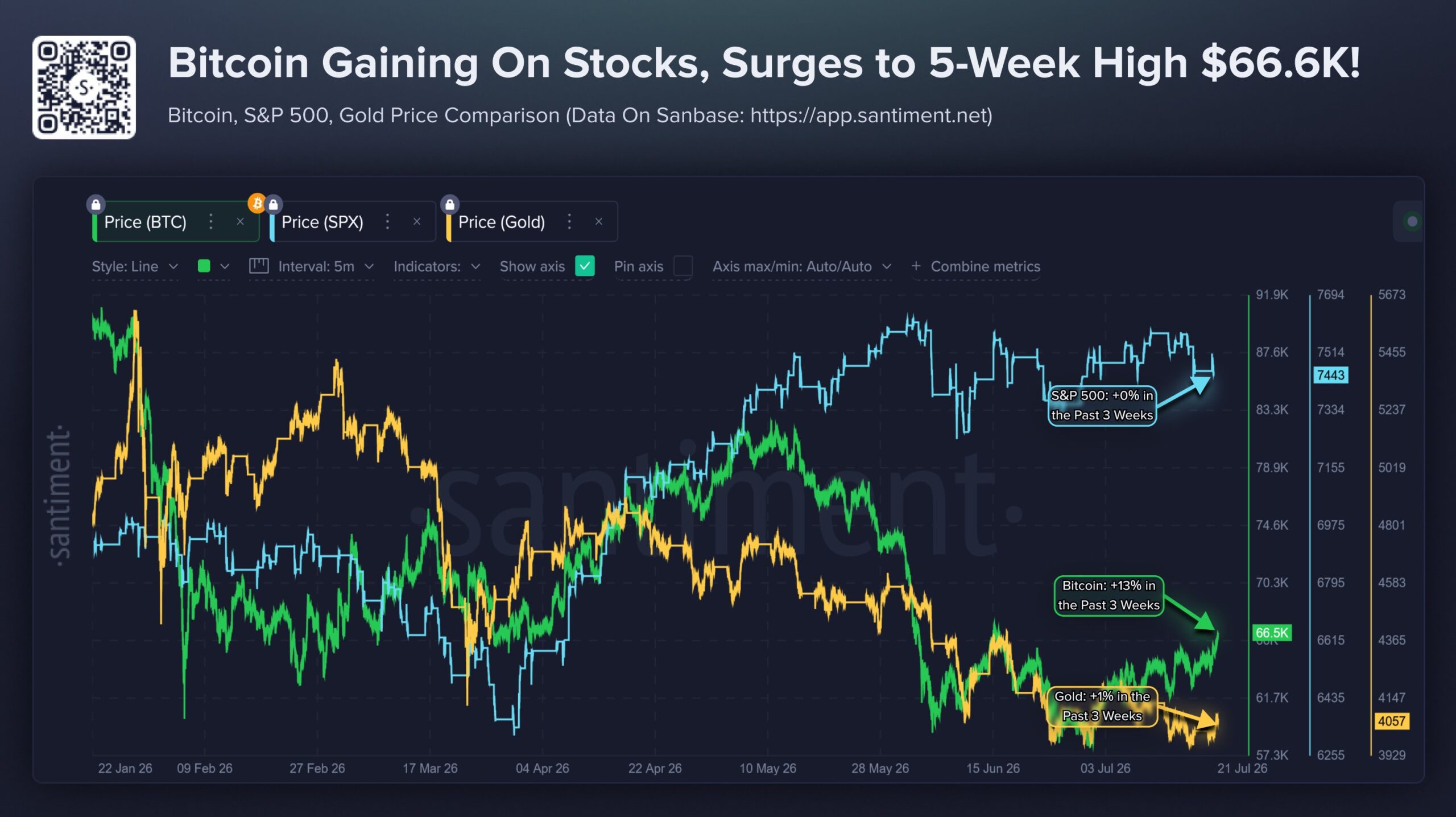Select the Price (Gold) metric tab

click(x=532, y=222)
